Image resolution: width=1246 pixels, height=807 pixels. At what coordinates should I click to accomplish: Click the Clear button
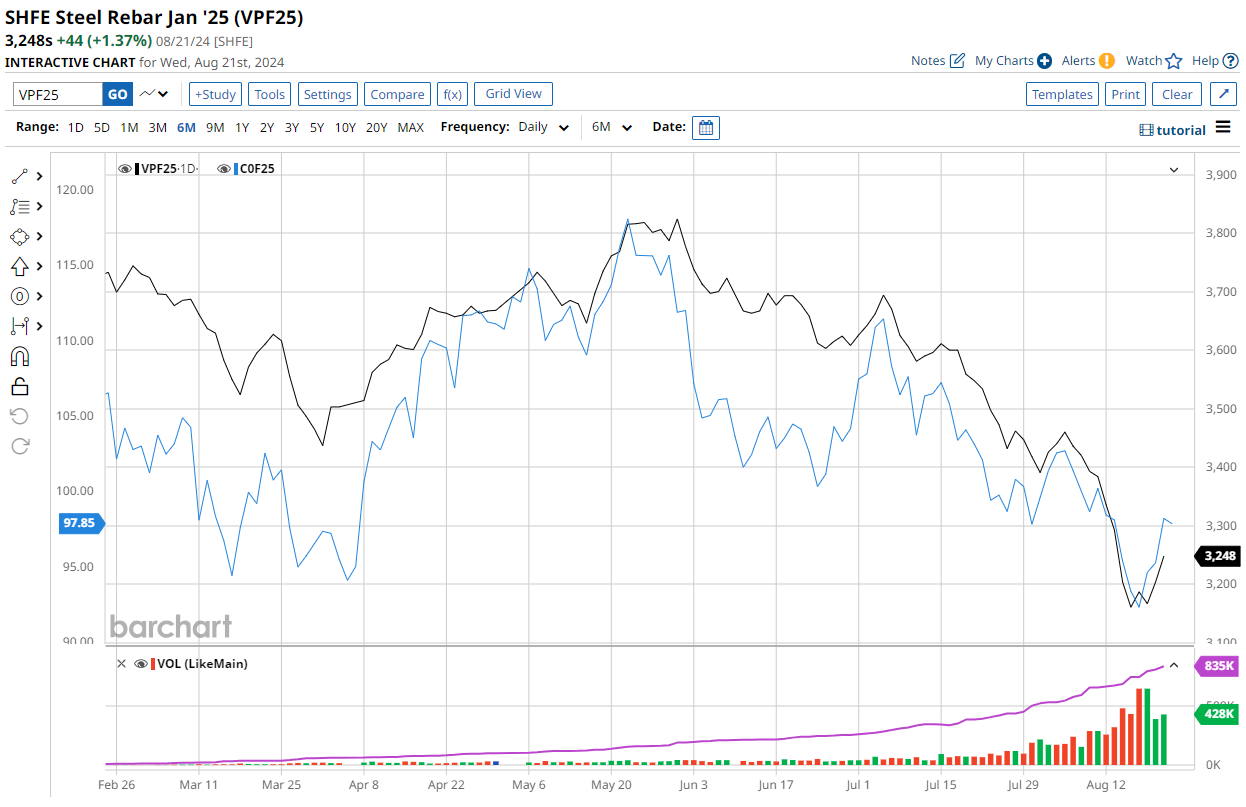1177,94
